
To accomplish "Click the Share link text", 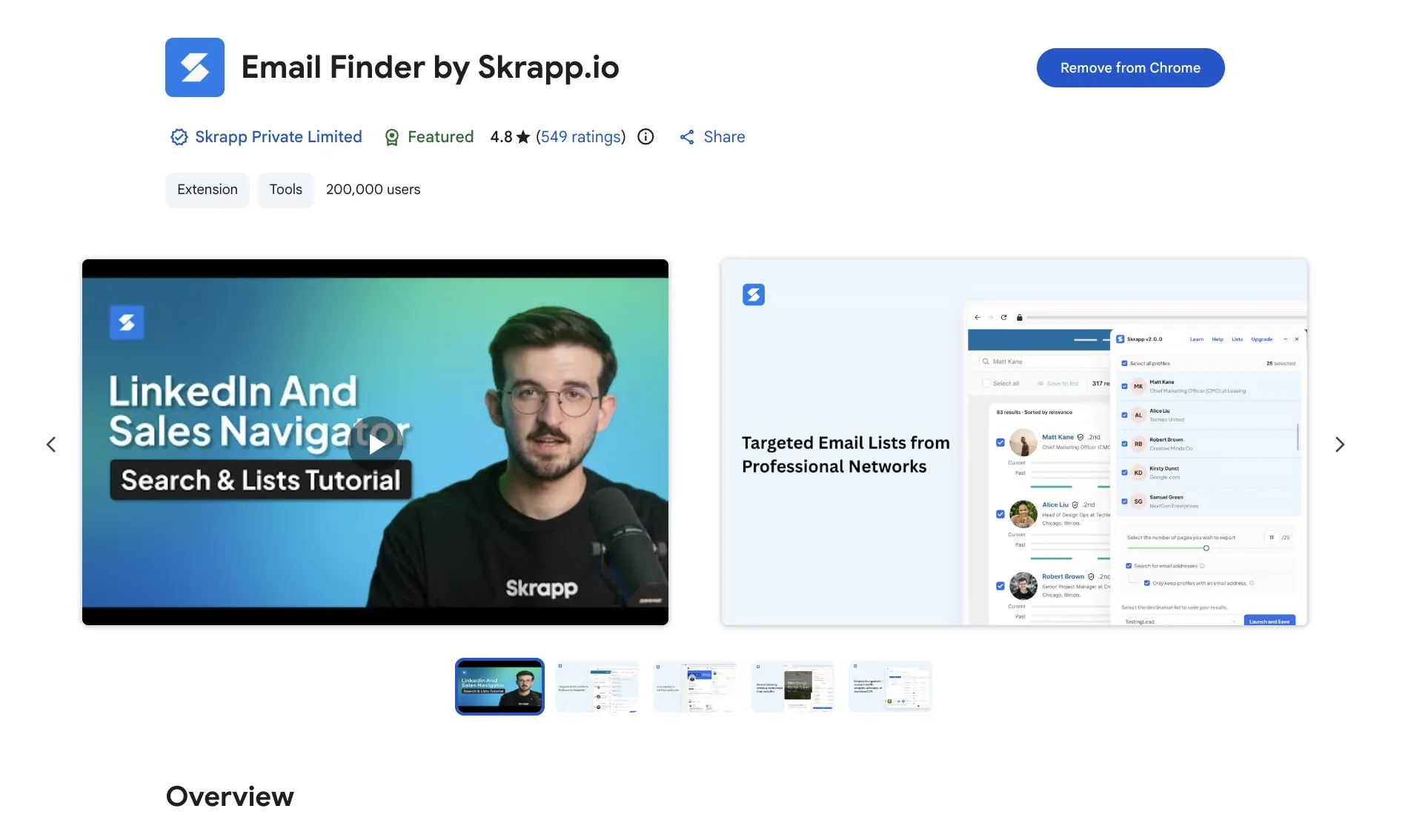I will tap(724, 137).
